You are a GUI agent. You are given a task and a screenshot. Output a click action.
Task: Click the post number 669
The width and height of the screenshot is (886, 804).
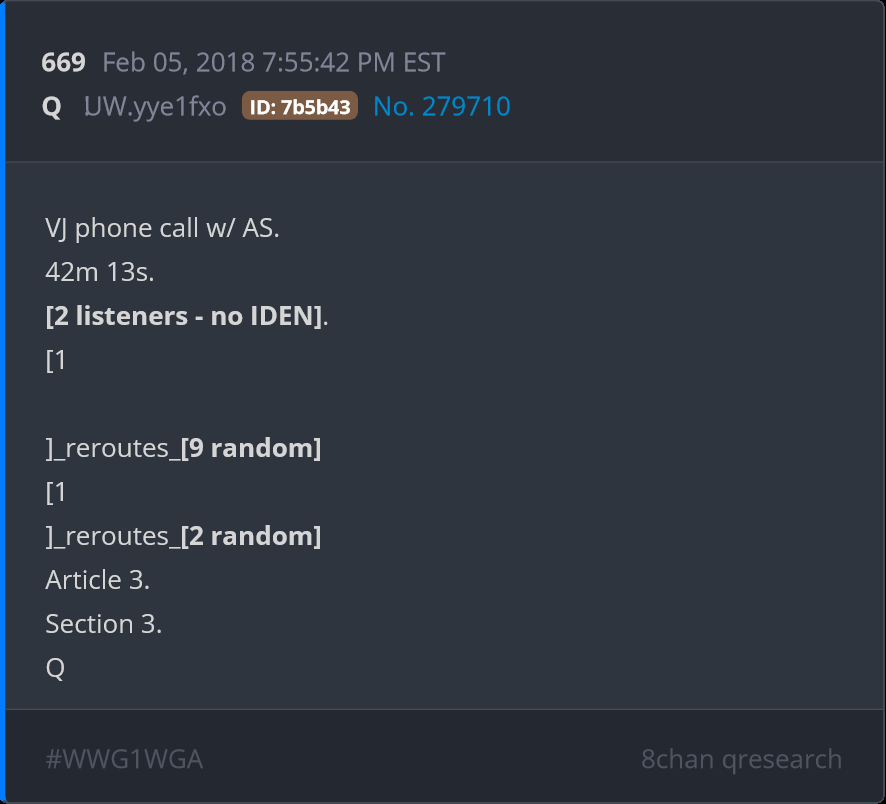pyautogui.click(x=63, y=62)
